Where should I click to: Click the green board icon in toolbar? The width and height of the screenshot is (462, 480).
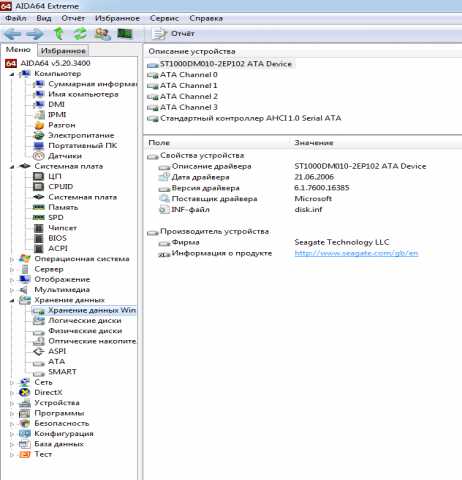click(125, 34)
